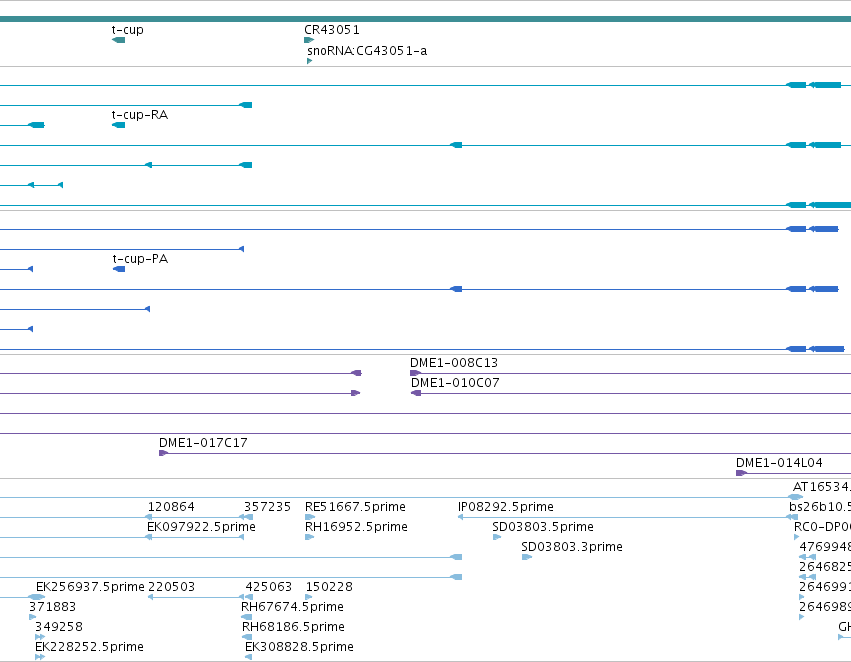
Task: Select the DME1-008C13 clone label
Action: coord(454,362)
